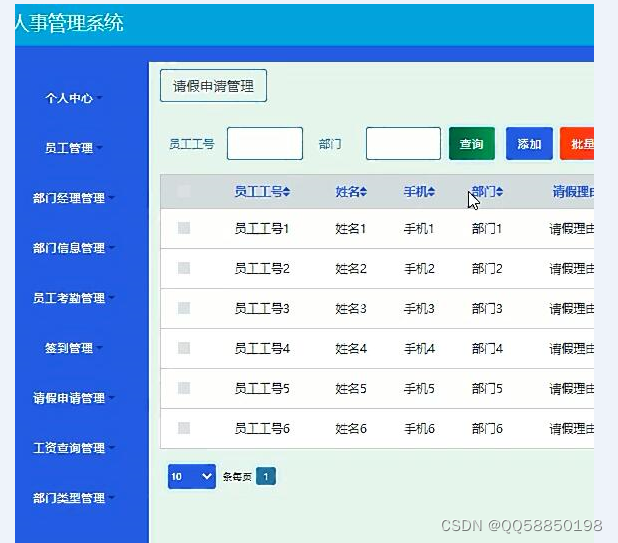The image size is (618, 543).
Task: Sort by 手机 column arrows
Action: (x=432, y=192)
